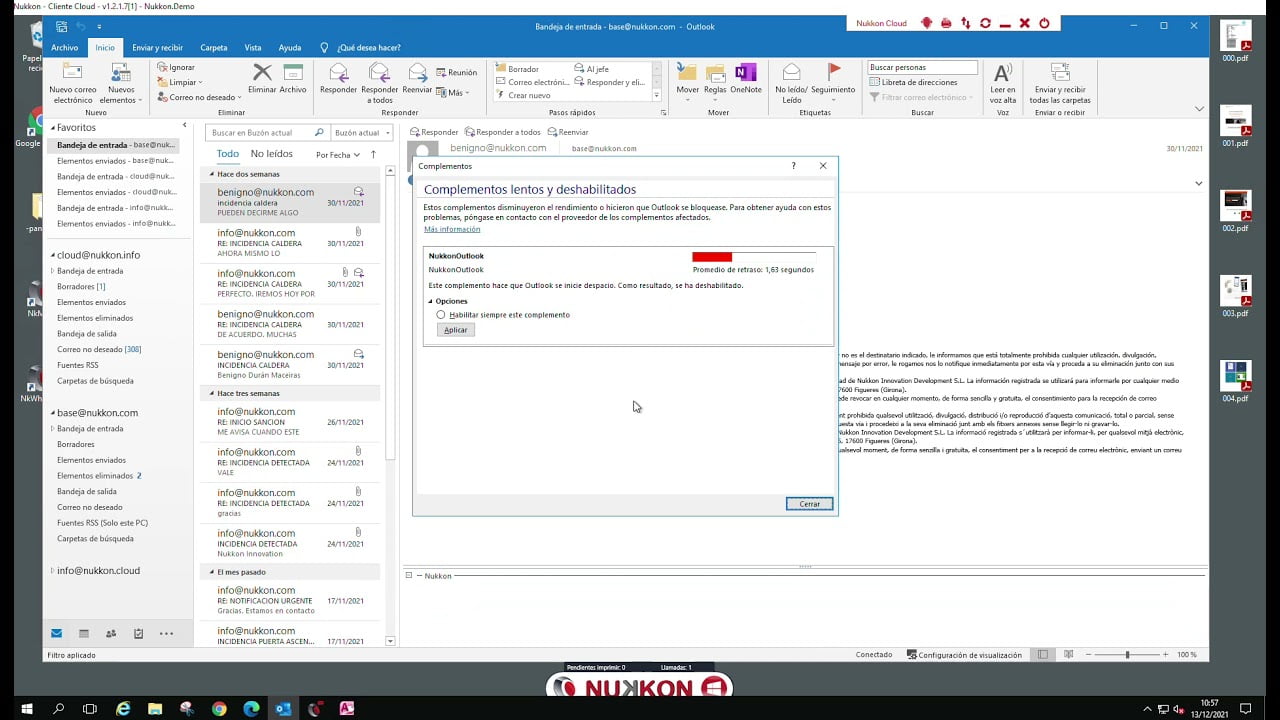The image size is (1280, 720).
Task: Open the Carpeta ribbon tab
Action: pyautogui.click(x=213, y=47)
